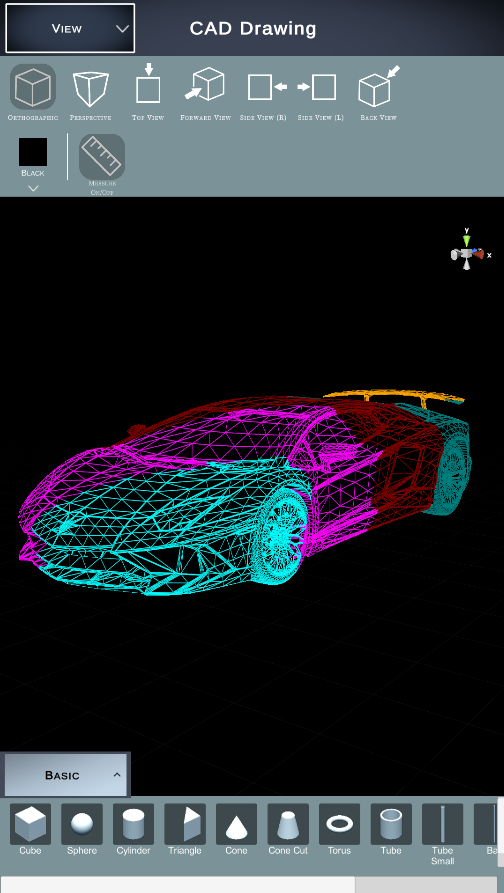504x893 pixels.
Task: Add a Tube Small shape
Action: tap(442, 824)
